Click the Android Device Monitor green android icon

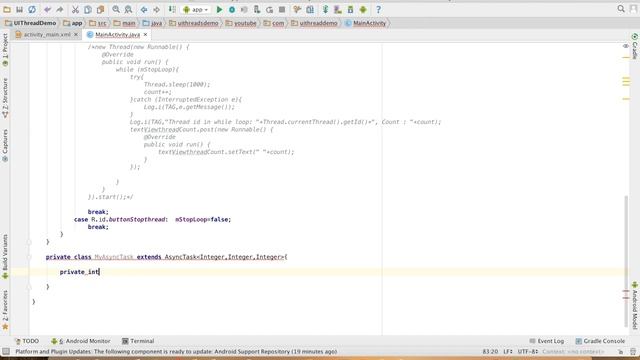point(363,9)
